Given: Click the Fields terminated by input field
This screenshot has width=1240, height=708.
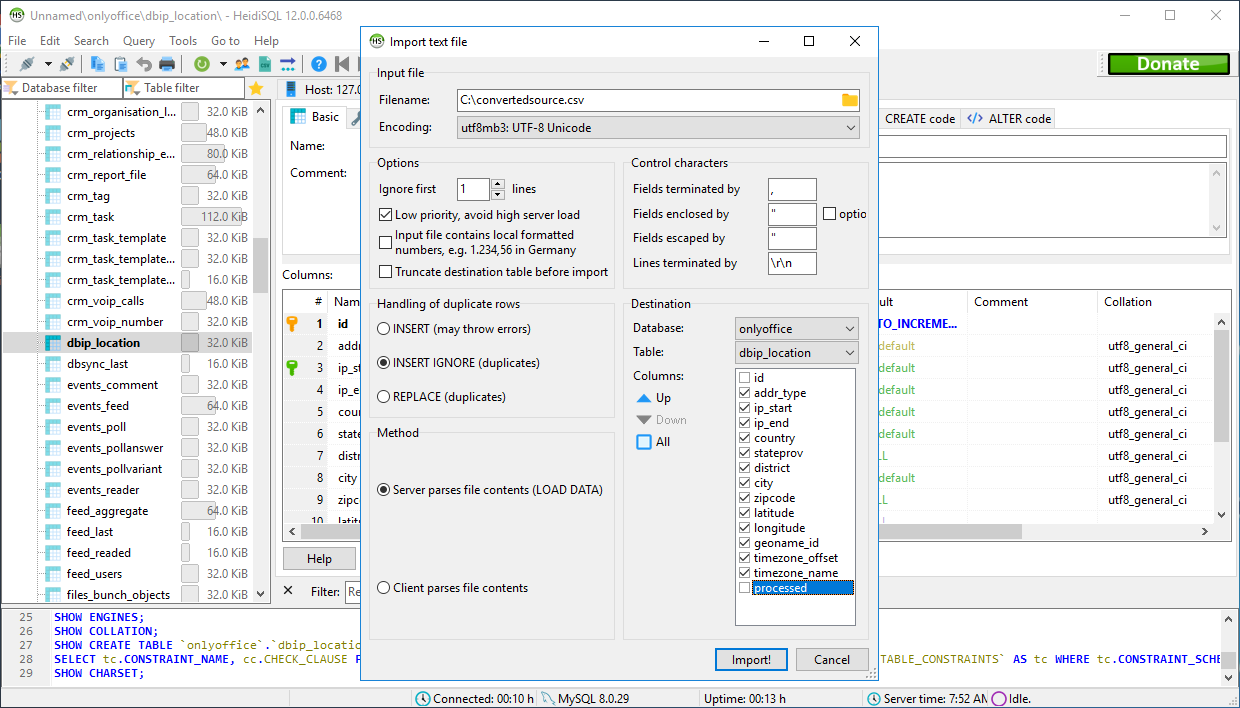Looking at the screenshot, I should 792,189.
